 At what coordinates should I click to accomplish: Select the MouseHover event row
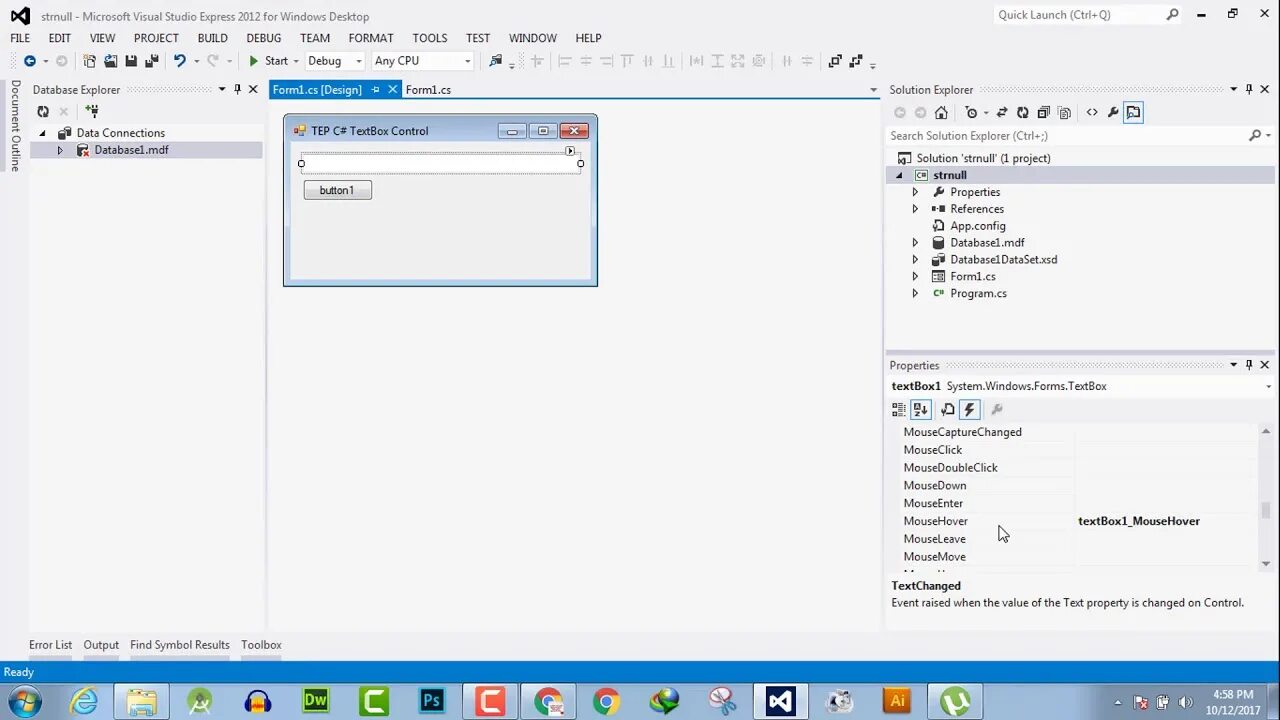click(x=1080, y=521)
